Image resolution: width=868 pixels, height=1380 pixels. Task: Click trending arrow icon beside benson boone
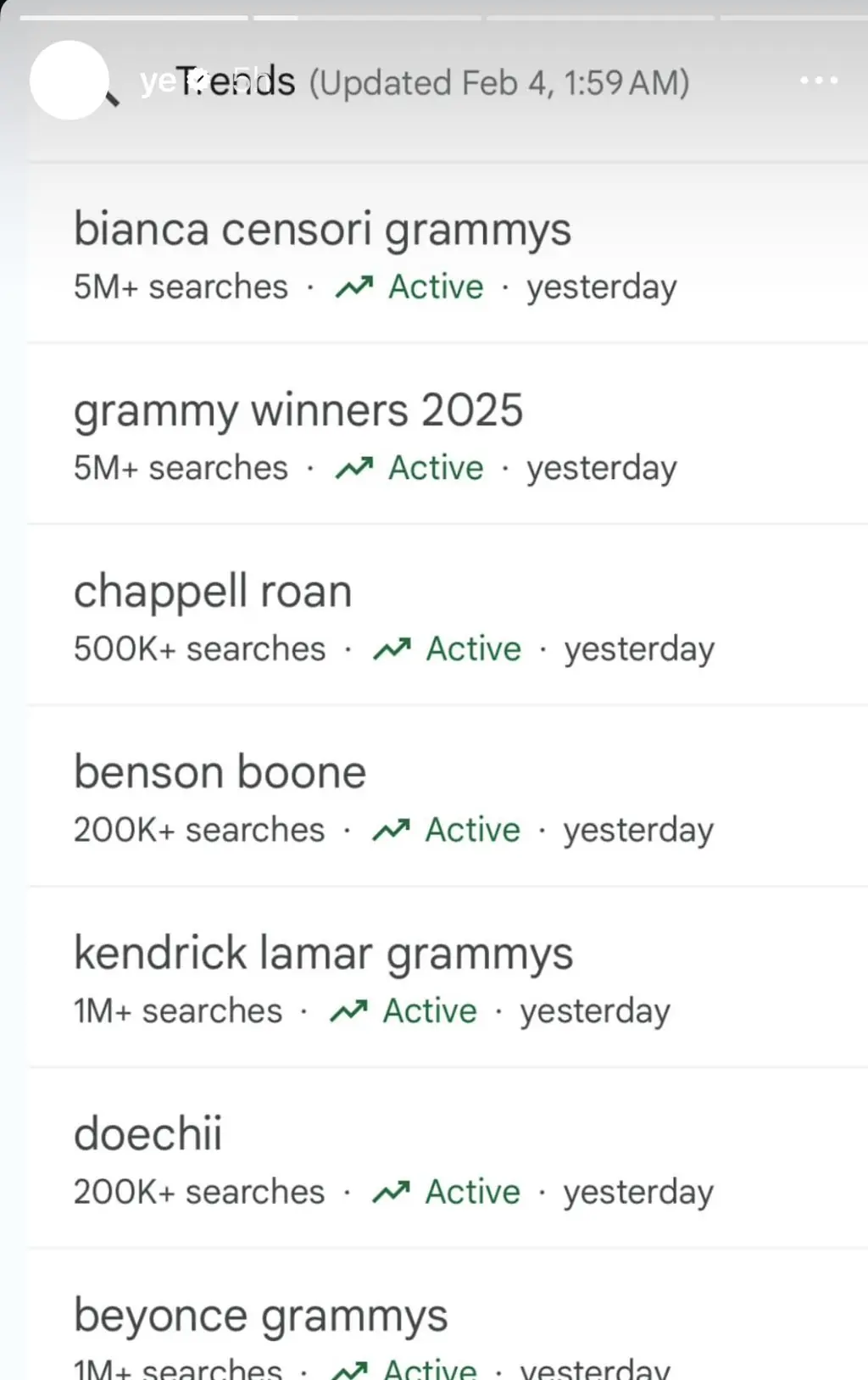[391, 830]
